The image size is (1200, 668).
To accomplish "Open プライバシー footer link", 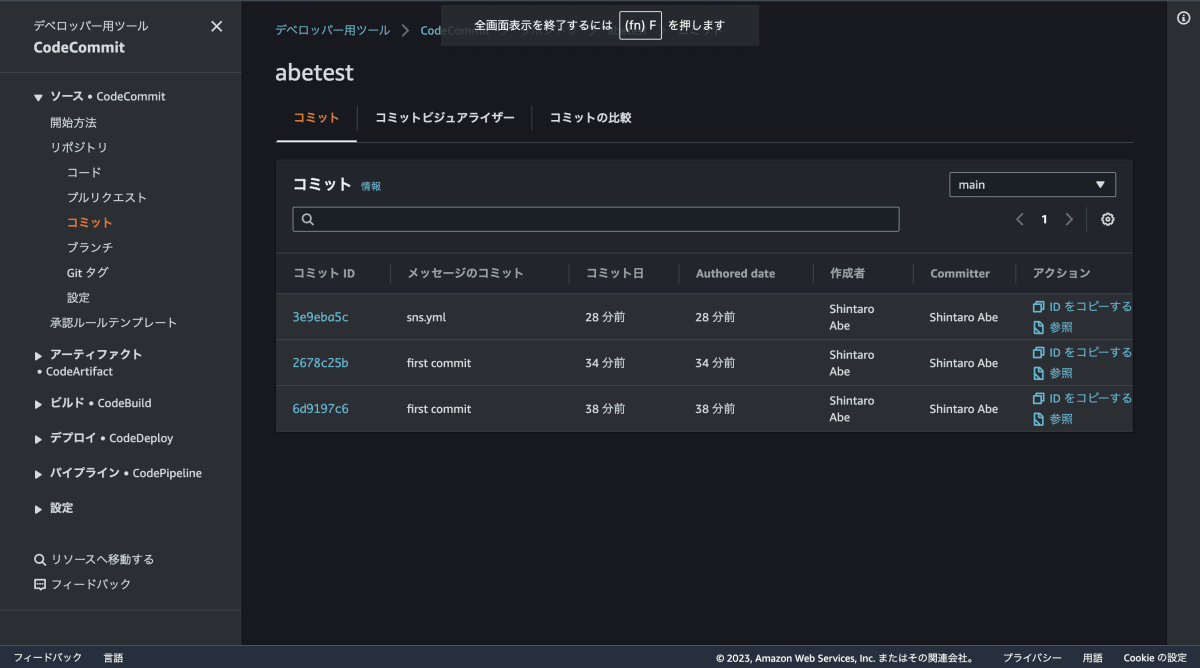I will pos(1032,657).
